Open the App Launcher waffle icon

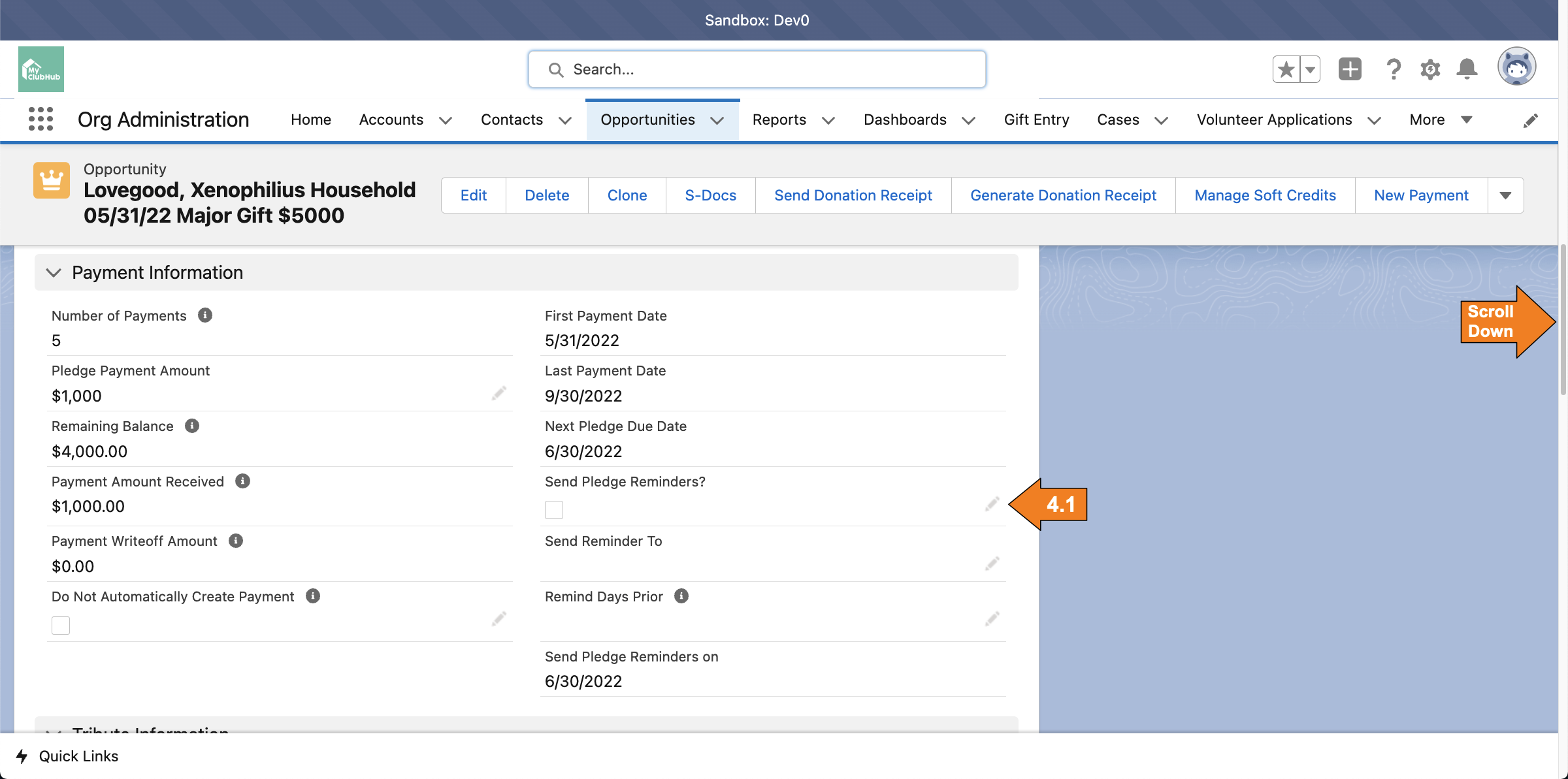(41, 119)
